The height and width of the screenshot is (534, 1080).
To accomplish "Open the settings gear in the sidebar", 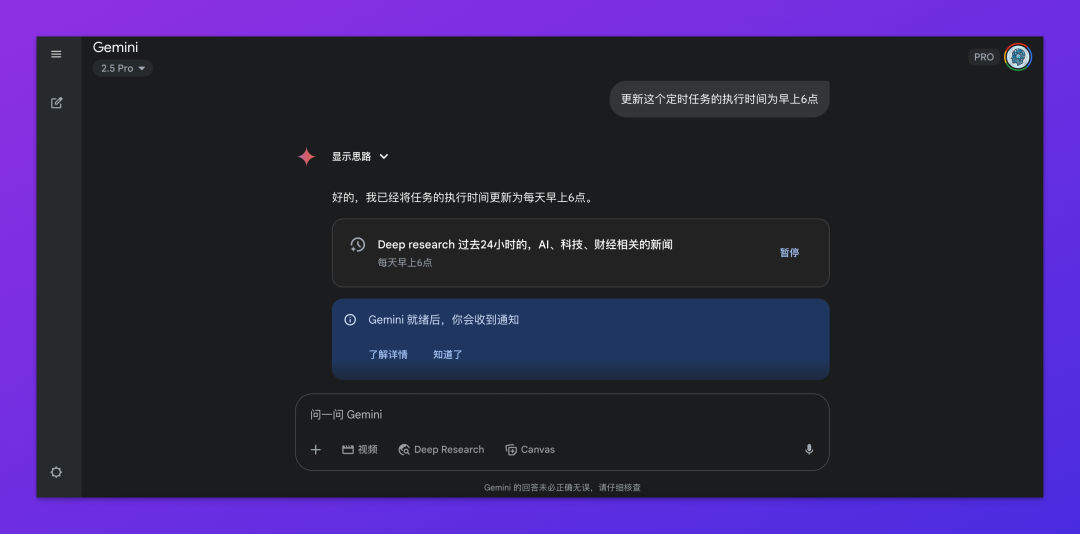I will [56, 472].
